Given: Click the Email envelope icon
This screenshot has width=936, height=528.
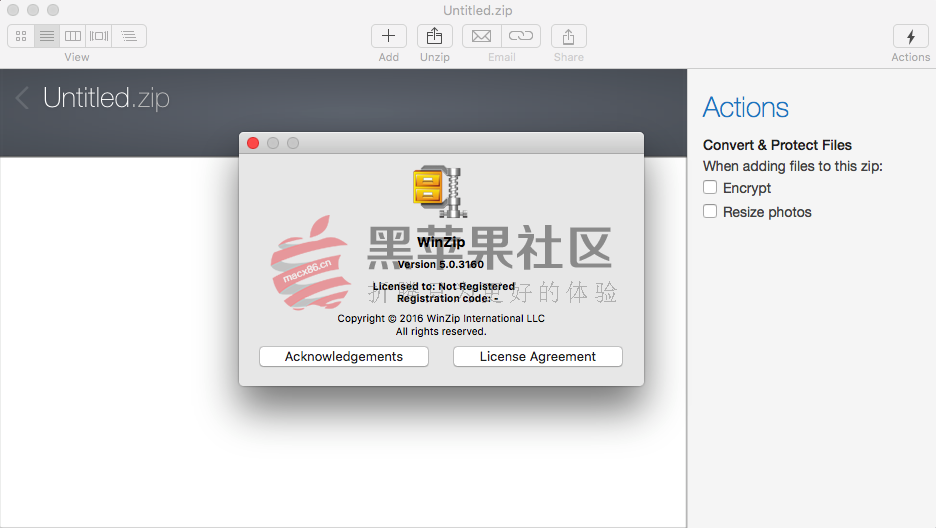Looking at the screenshot, I should click(482, 36).
